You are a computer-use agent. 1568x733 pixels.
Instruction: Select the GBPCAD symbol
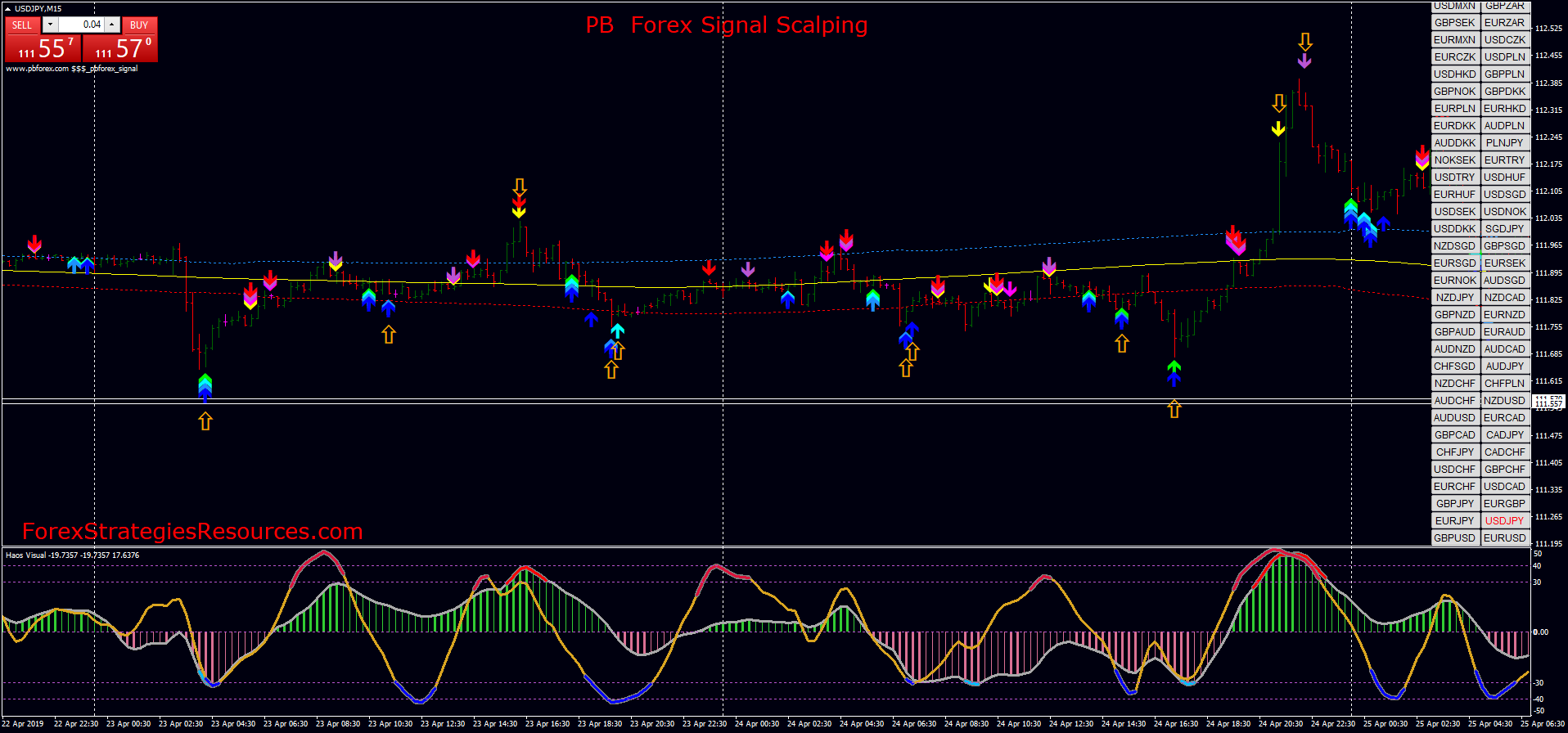(x=1455, y=434)
